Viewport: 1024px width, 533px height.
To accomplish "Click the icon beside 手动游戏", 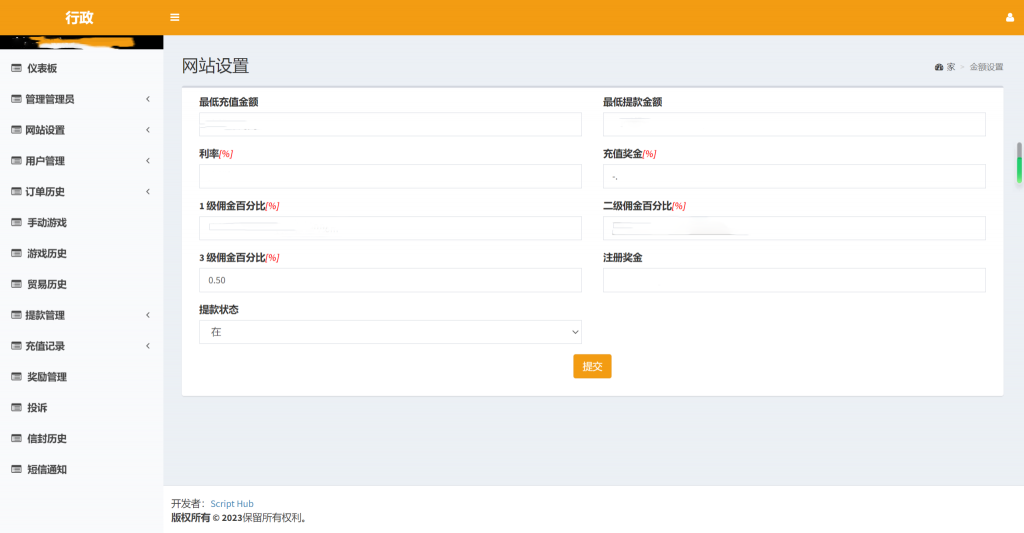I will (x=16, y=223).
